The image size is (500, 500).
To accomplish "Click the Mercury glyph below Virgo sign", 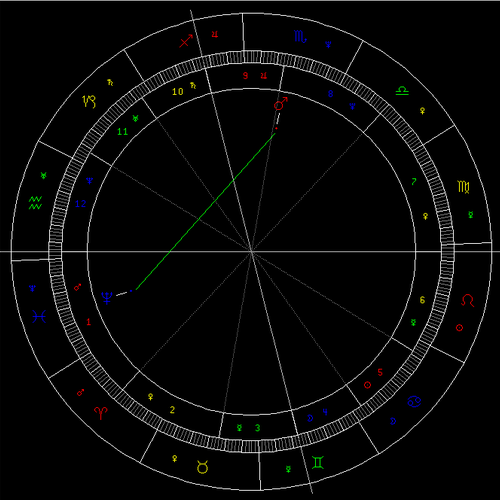I will pos(471,215).
